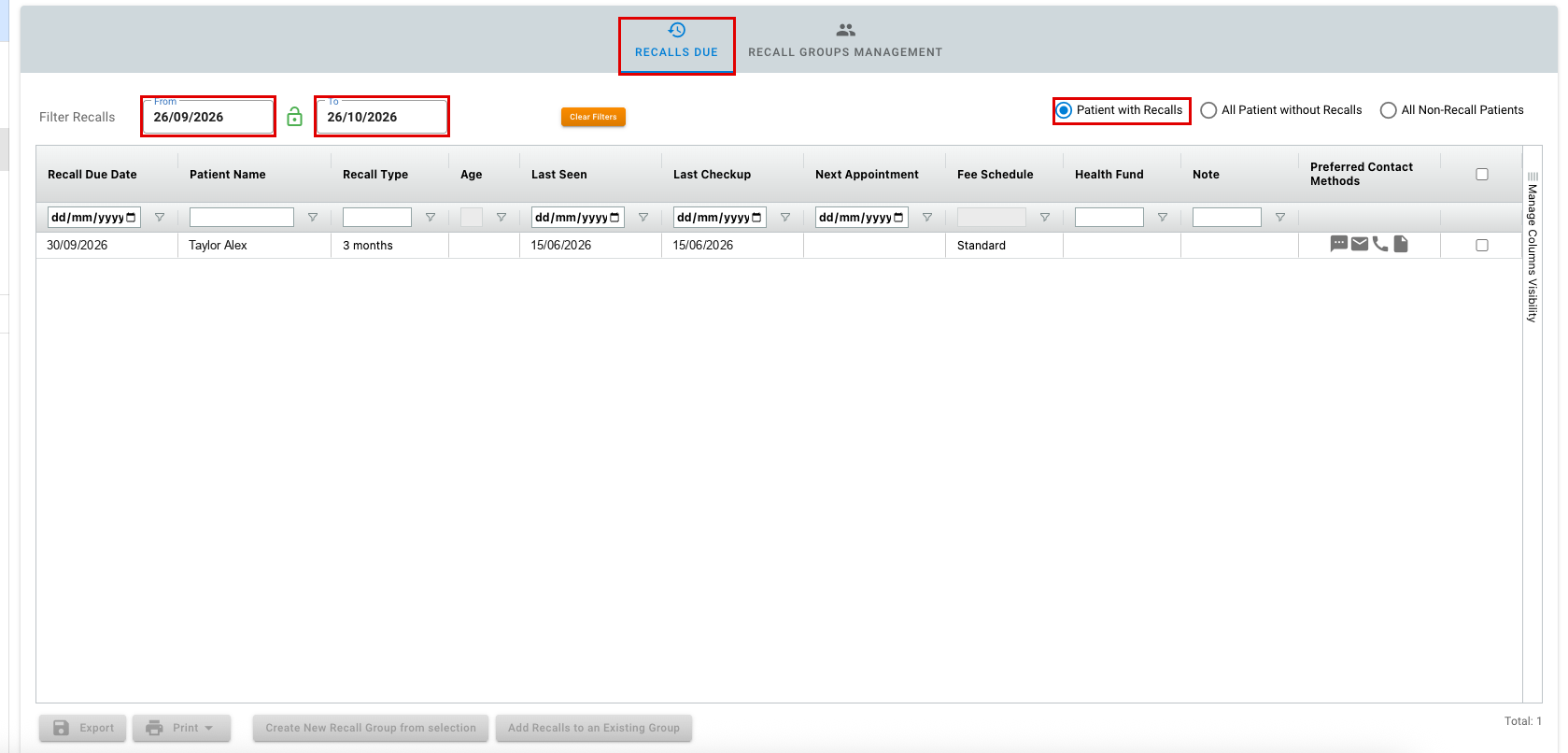Click the Export button
1568x753 pixels.
[x=82, y=728]
